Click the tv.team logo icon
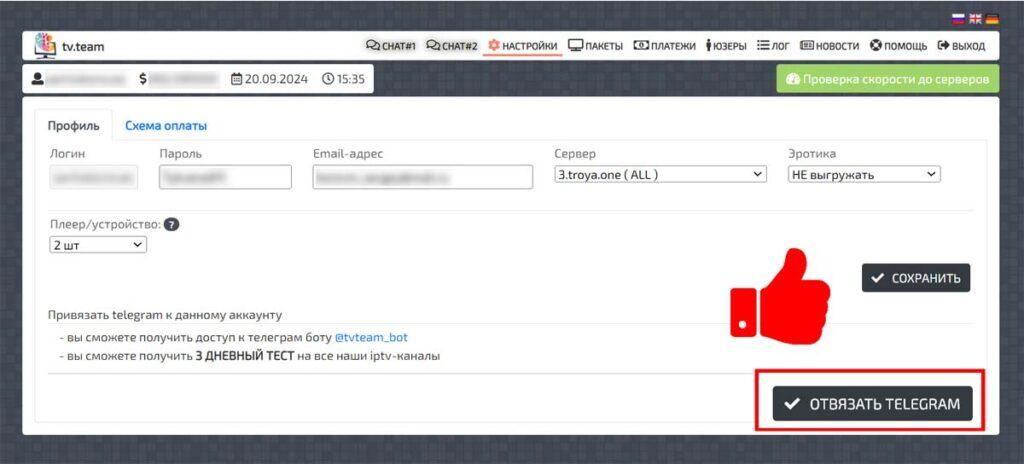The height and width of the screenshot is (464, 1024). click(x=44, y=46)
